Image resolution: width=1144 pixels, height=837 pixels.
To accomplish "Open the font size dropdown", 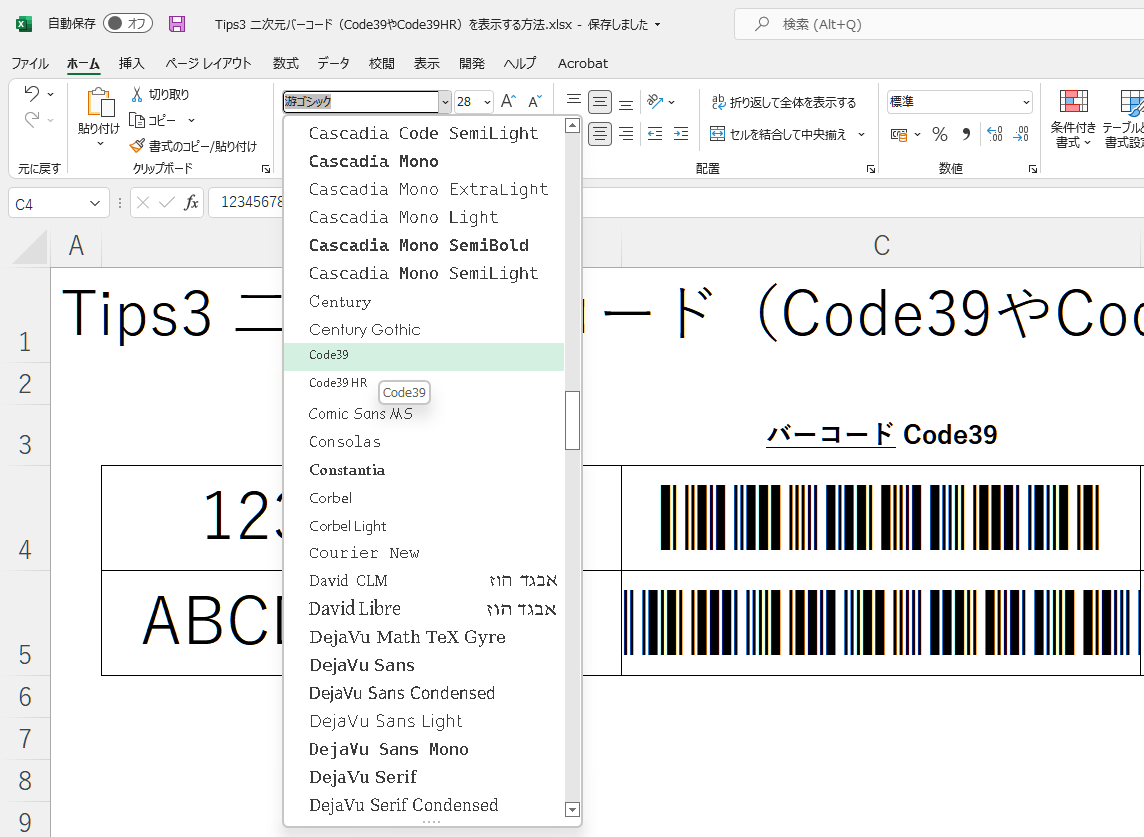I will point(487,102).
